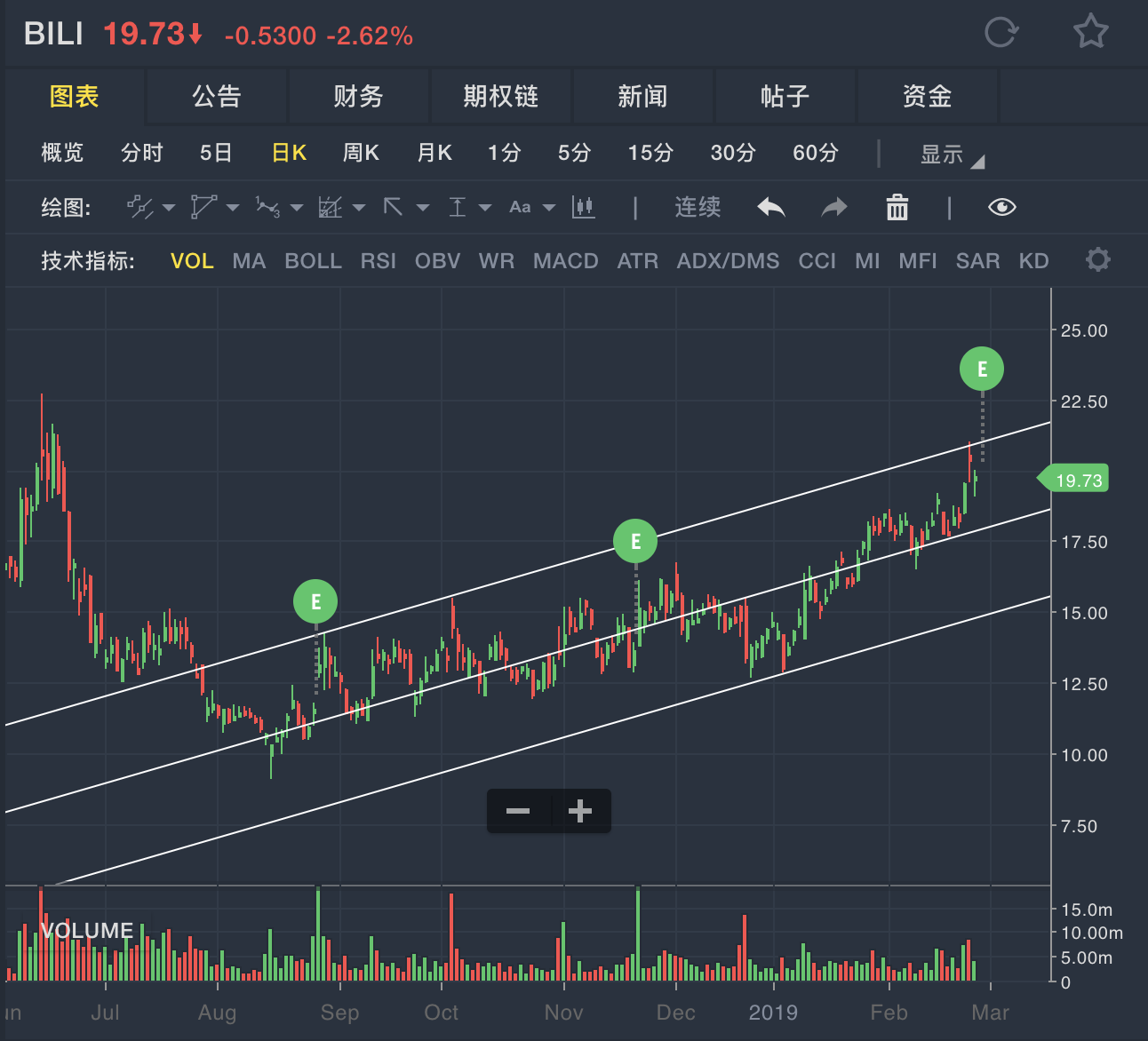Toggle the MACD indicator

click(565, 261)
